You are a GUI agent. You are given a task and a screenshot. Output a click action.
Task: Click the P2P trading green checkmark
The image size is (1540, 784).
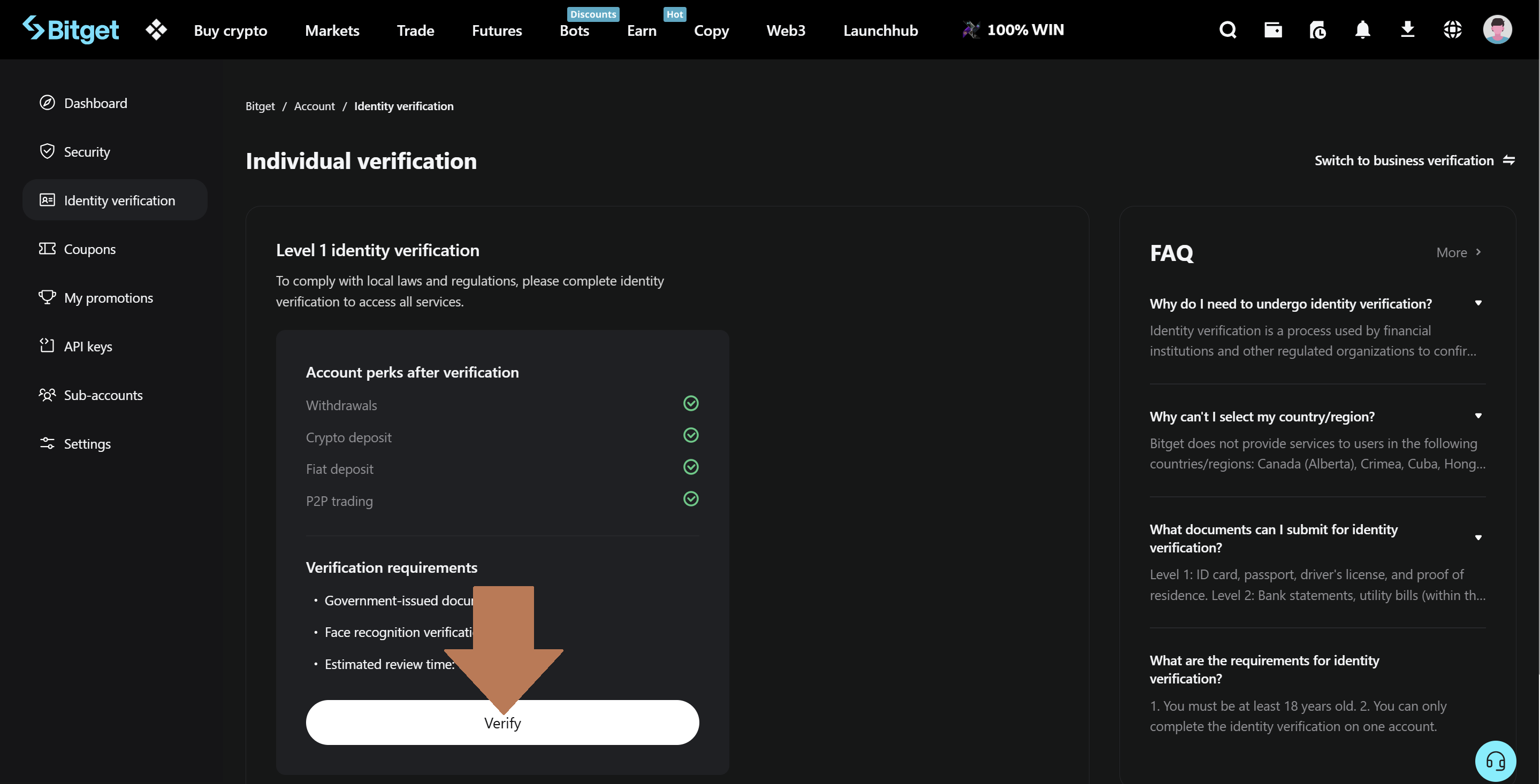(x=690, y=498)
